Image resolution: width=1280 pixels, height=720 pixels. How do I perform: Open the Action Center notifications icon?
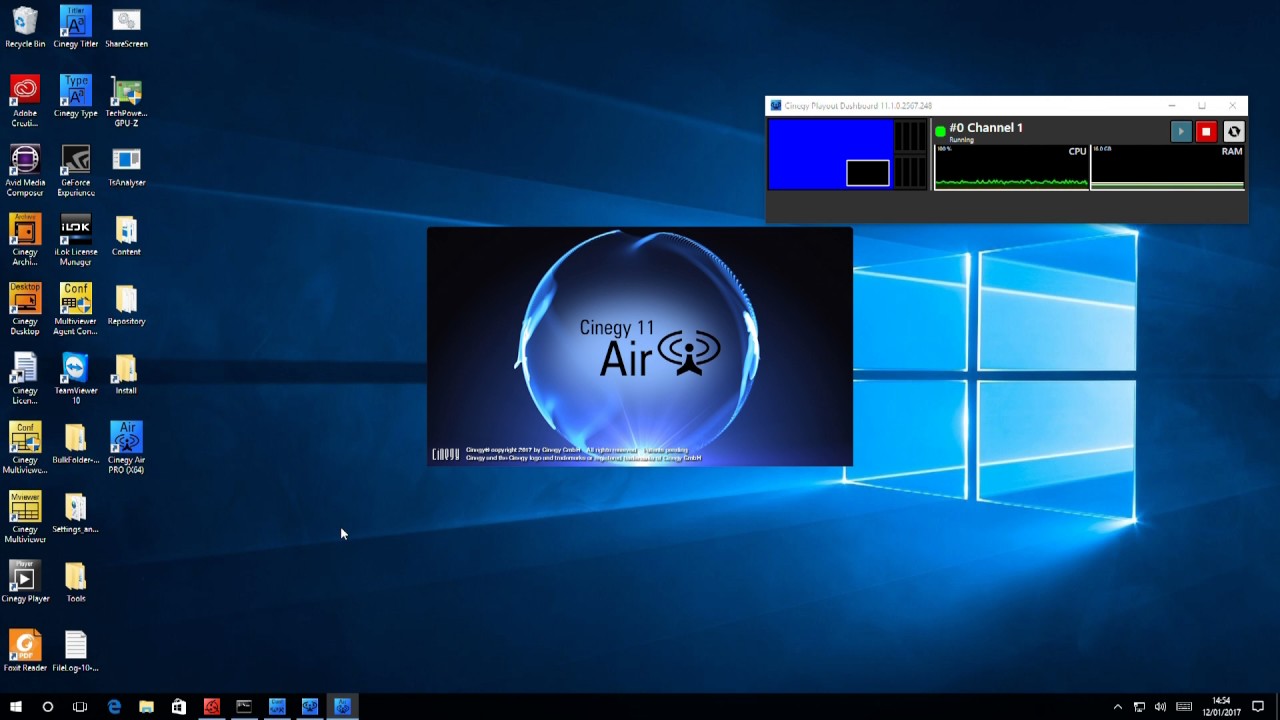point(1258,706)
